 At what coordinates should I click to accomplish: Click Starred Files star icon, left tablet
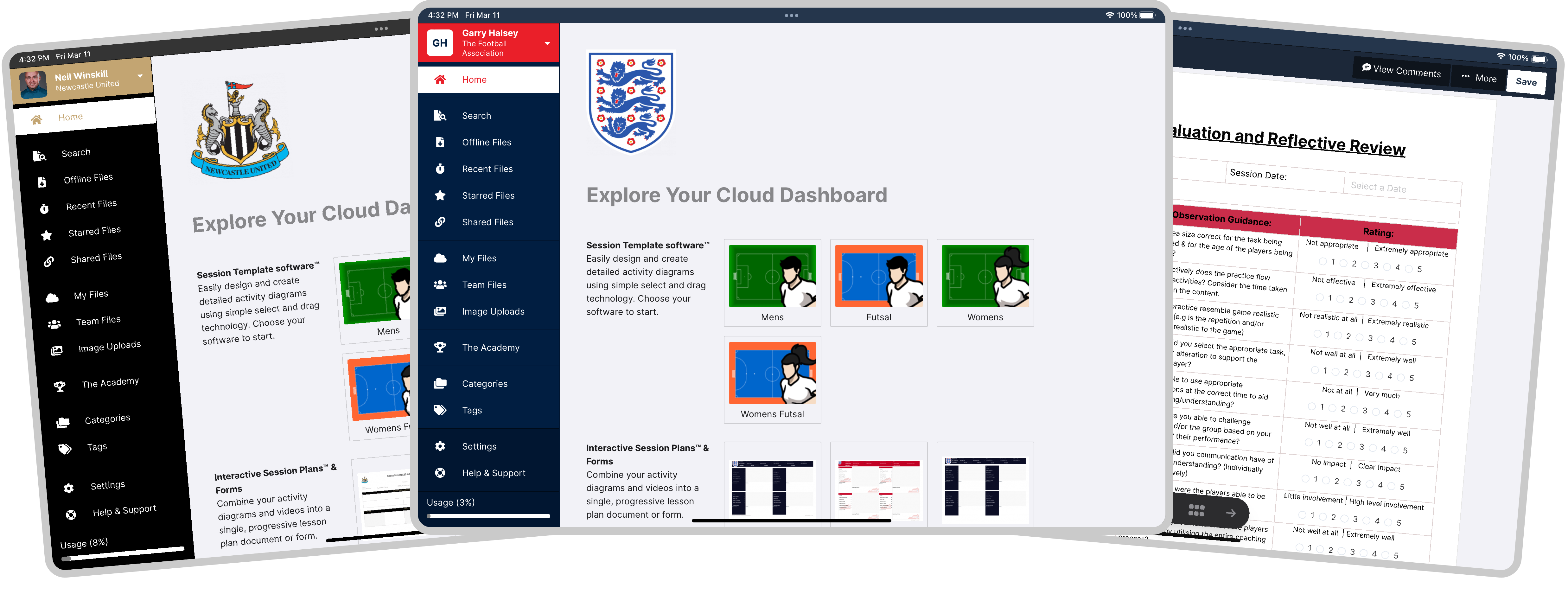click(x=46, y=236)
